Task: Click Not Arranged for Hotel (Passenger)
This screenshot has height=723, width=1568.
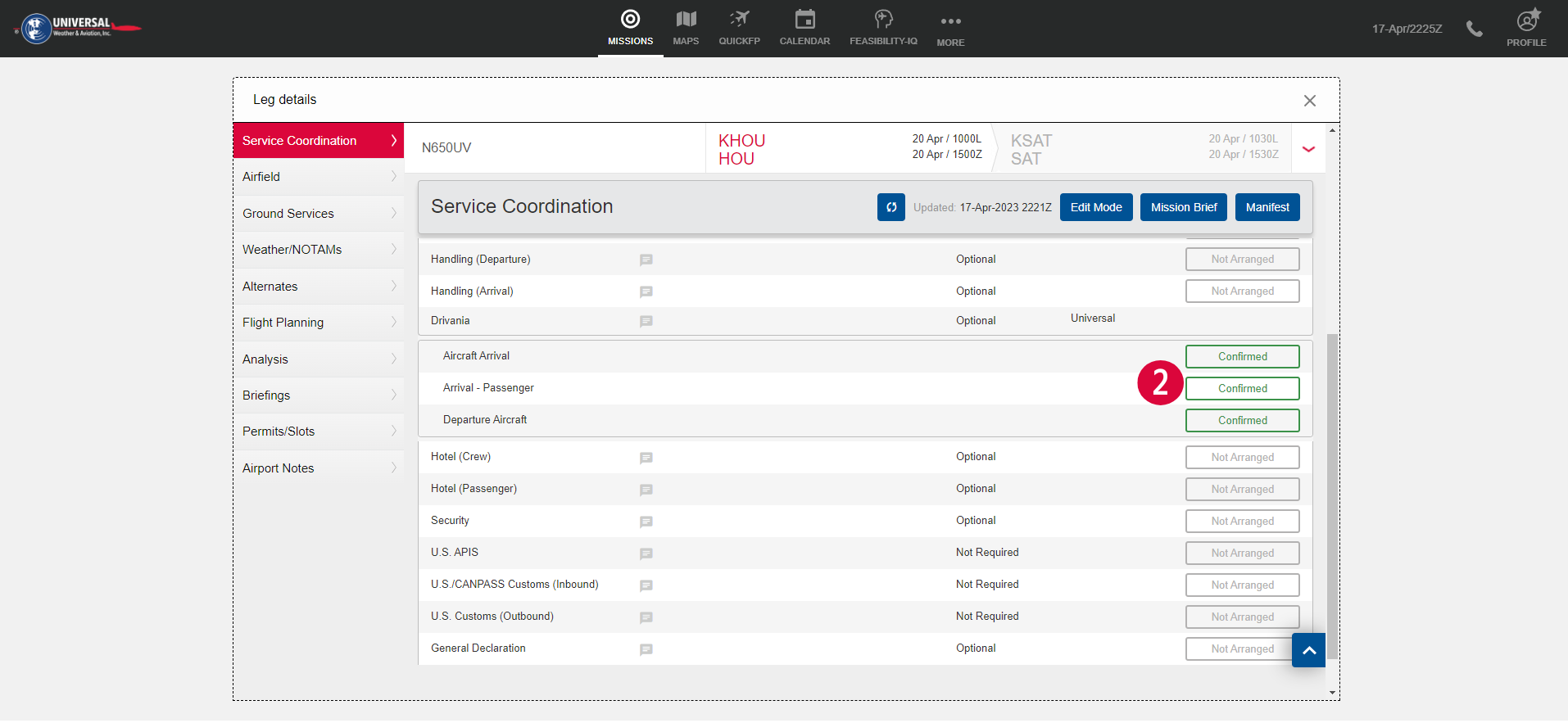Action: (x=1242, y=490)
